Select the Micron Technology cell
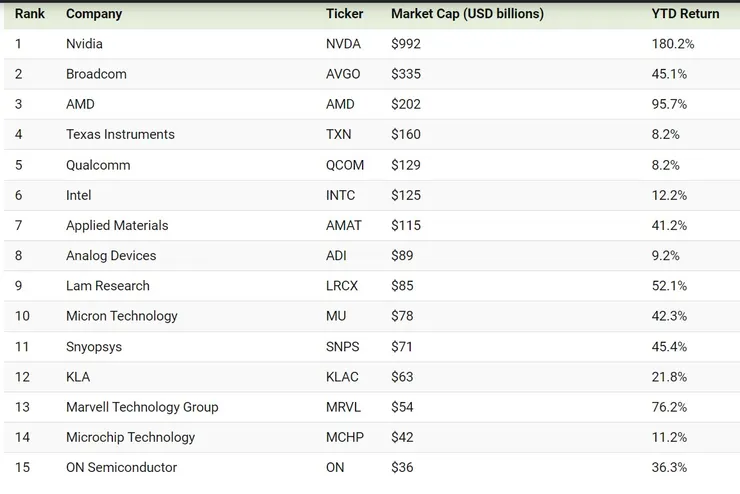Viewport: 740px width, 494px height. coord(121,316)
